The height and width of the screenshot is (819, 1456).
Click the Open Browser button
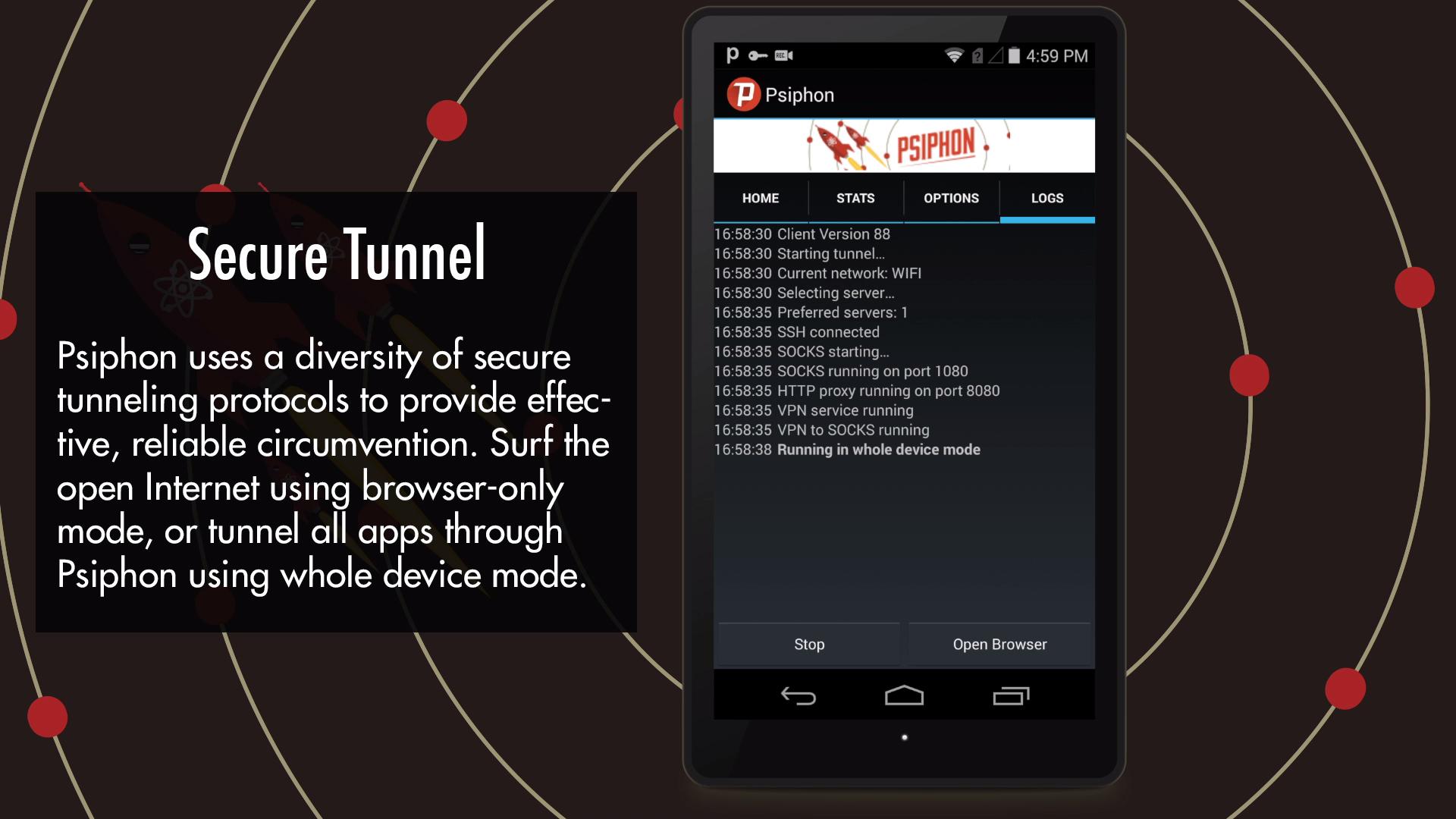coord(999,644)
